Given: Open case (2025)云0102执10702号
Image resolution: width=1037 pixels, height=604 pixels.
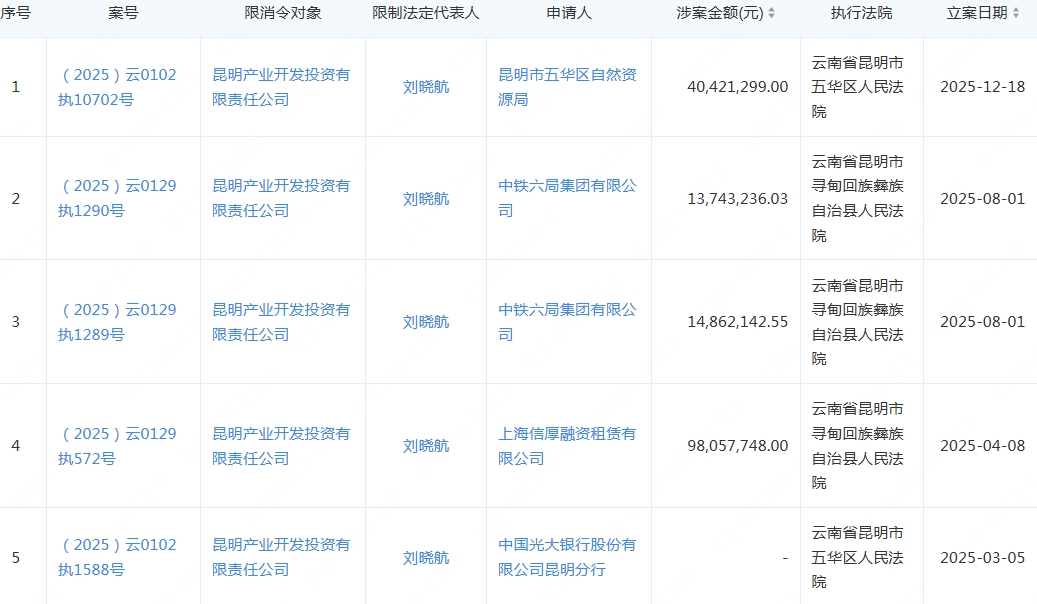Looking at the screenshot, I should click(x=117, y=87).
